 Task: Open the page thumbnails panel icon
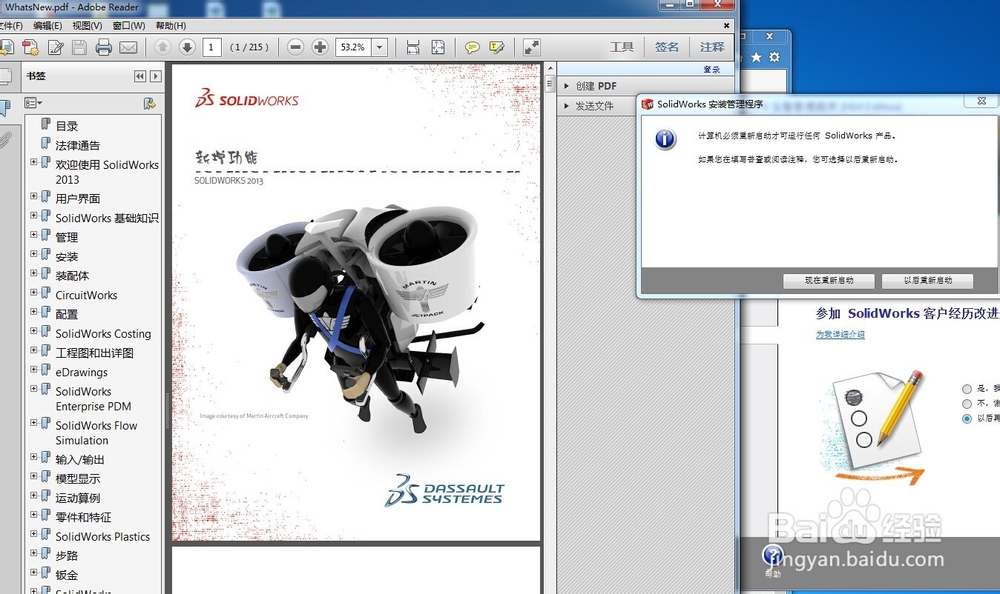click(5, 76)
